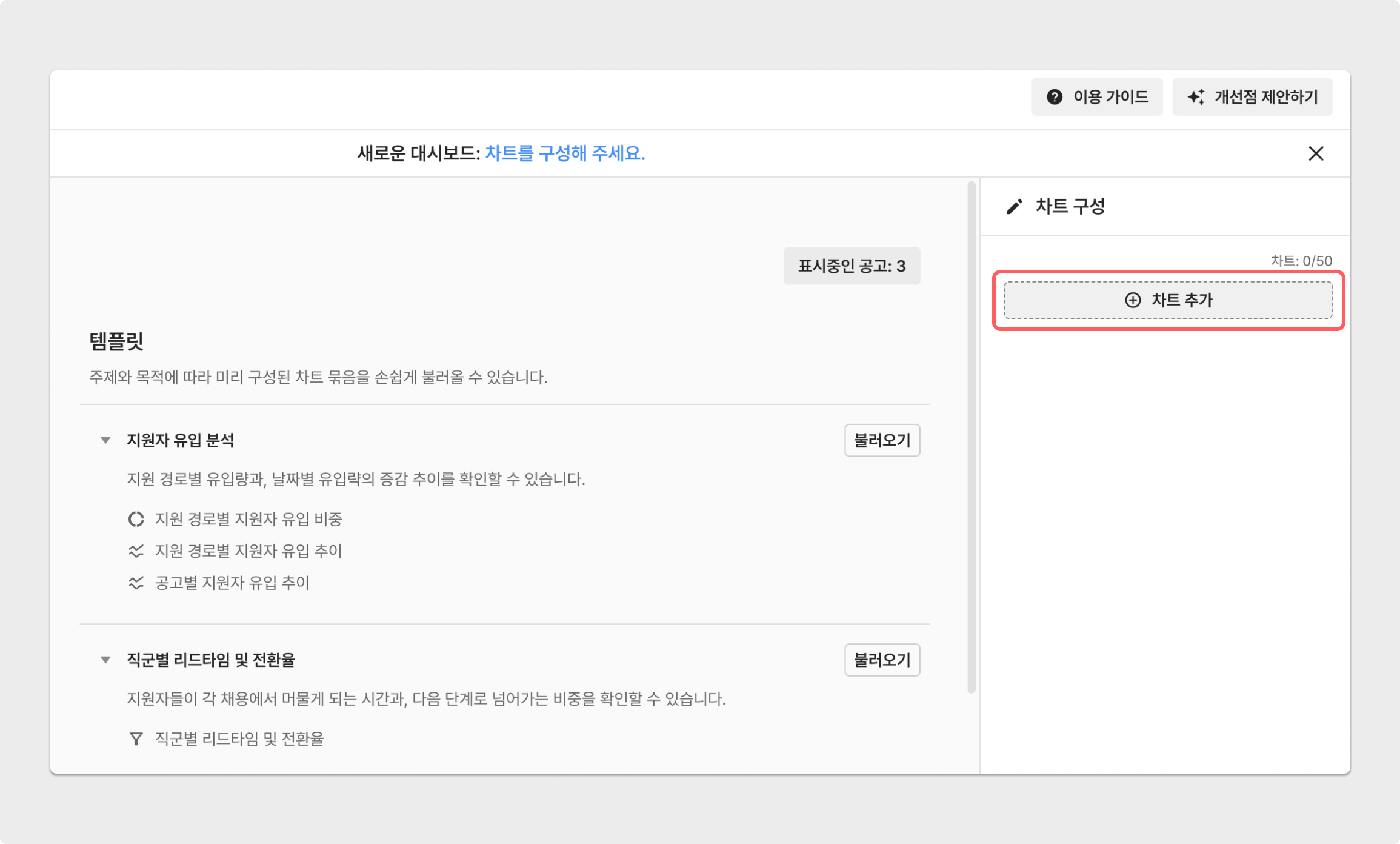This screenshot has width=1400, height=844.
Task: Close the new dashboard panel with X
Action: tap(1316, 153)
